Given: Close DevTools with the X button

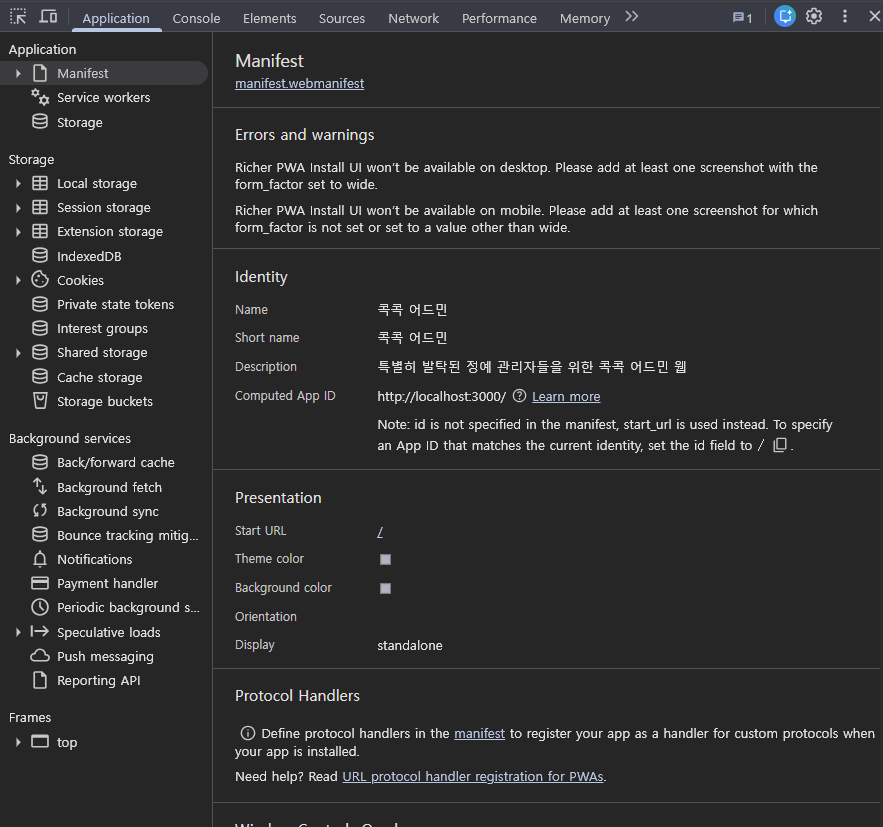Looking at the screenshot, I should pos(874,16).
